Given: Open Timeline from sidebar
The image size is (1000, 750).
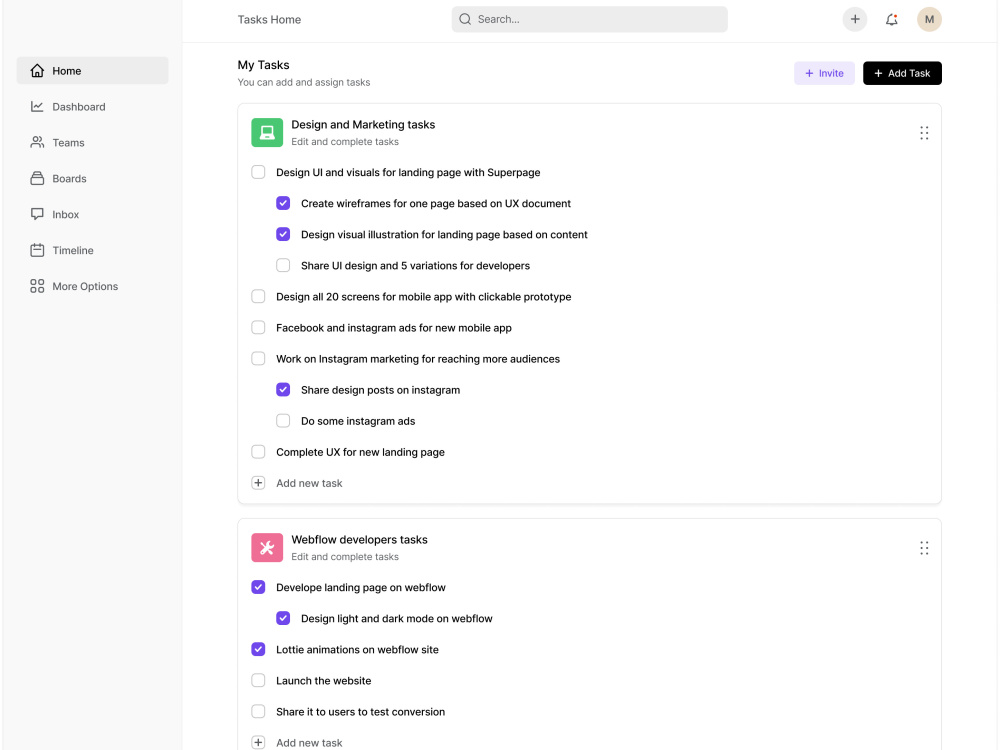Looking at the screenshot, I should 92,250.
